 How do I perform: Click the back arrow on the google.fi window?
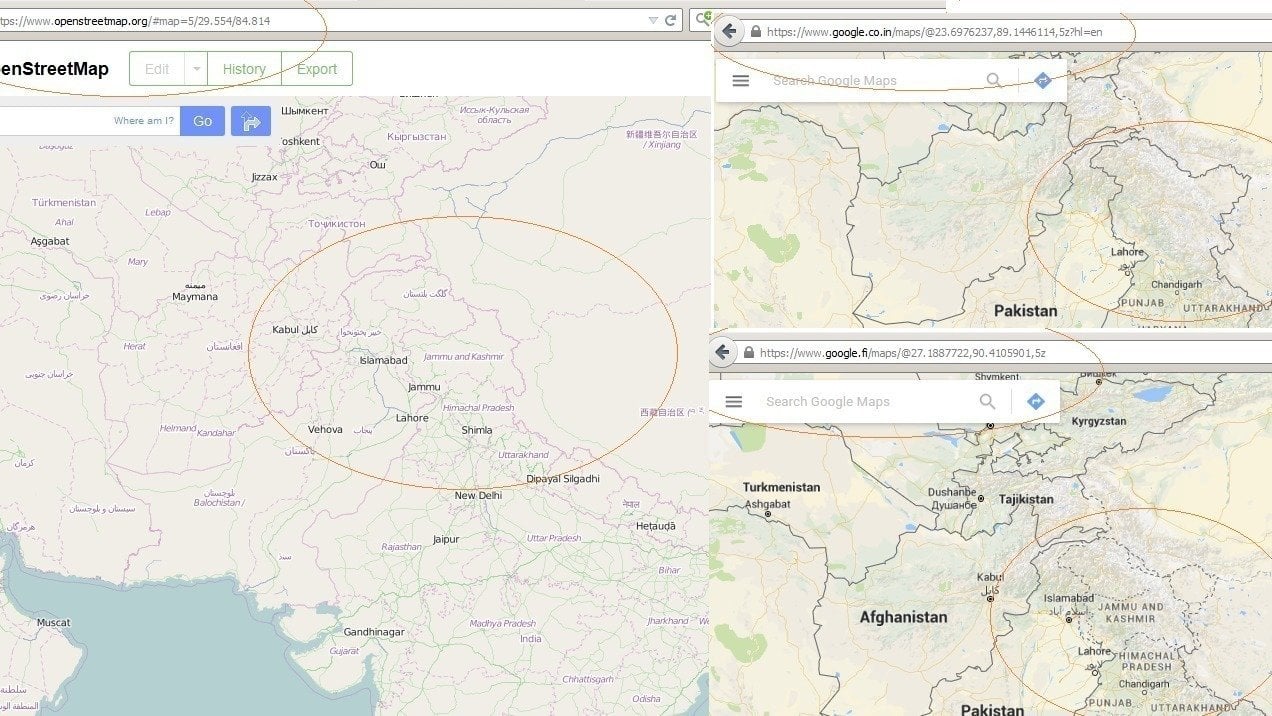[x=722, y=352]
